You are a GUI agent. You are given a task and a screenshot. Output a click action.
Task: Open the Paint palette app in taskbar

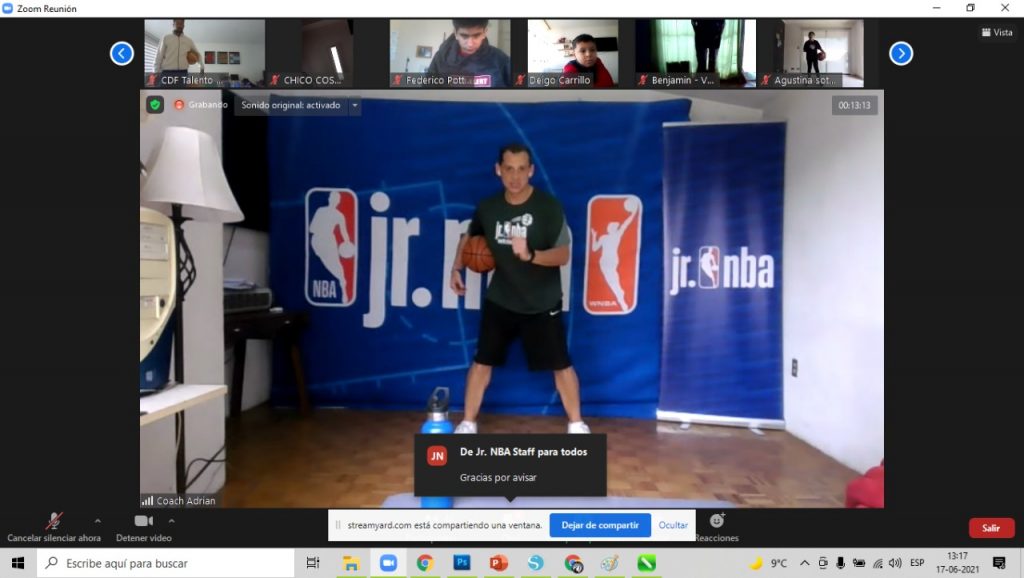609,563
